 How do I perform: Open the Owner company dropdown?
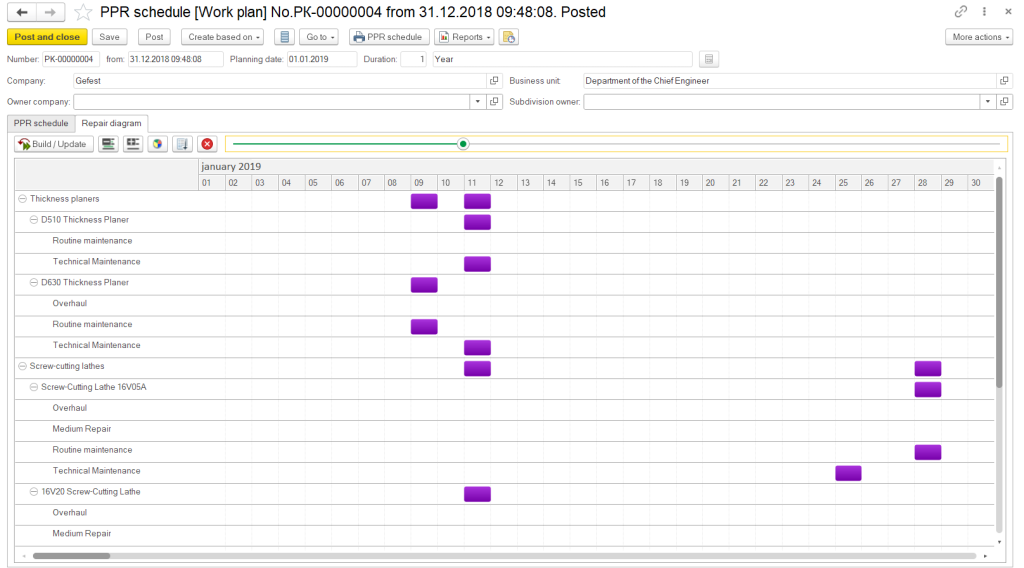click(478, 102)
